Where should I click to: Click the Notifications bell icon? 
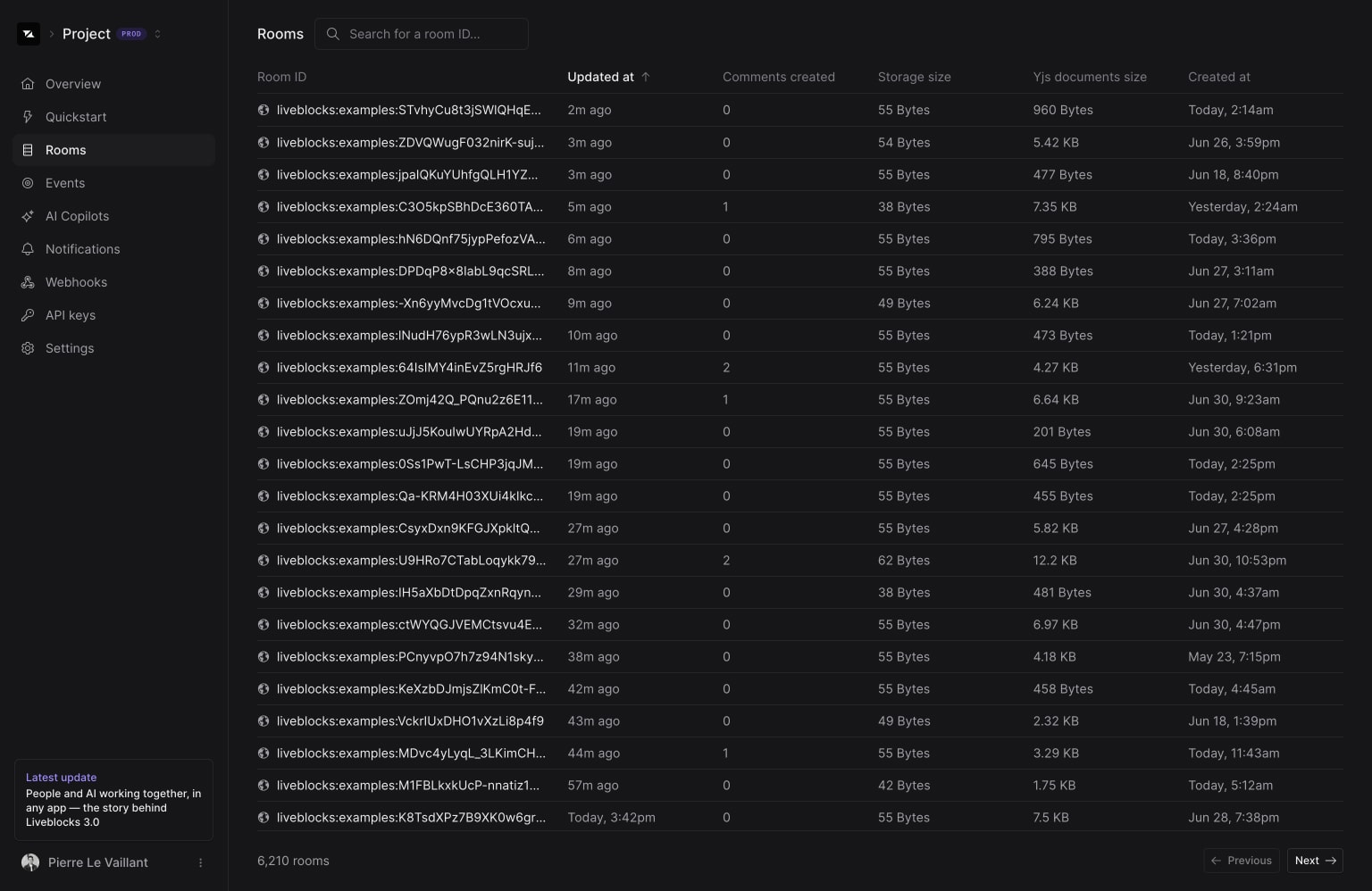click(28, 249)
